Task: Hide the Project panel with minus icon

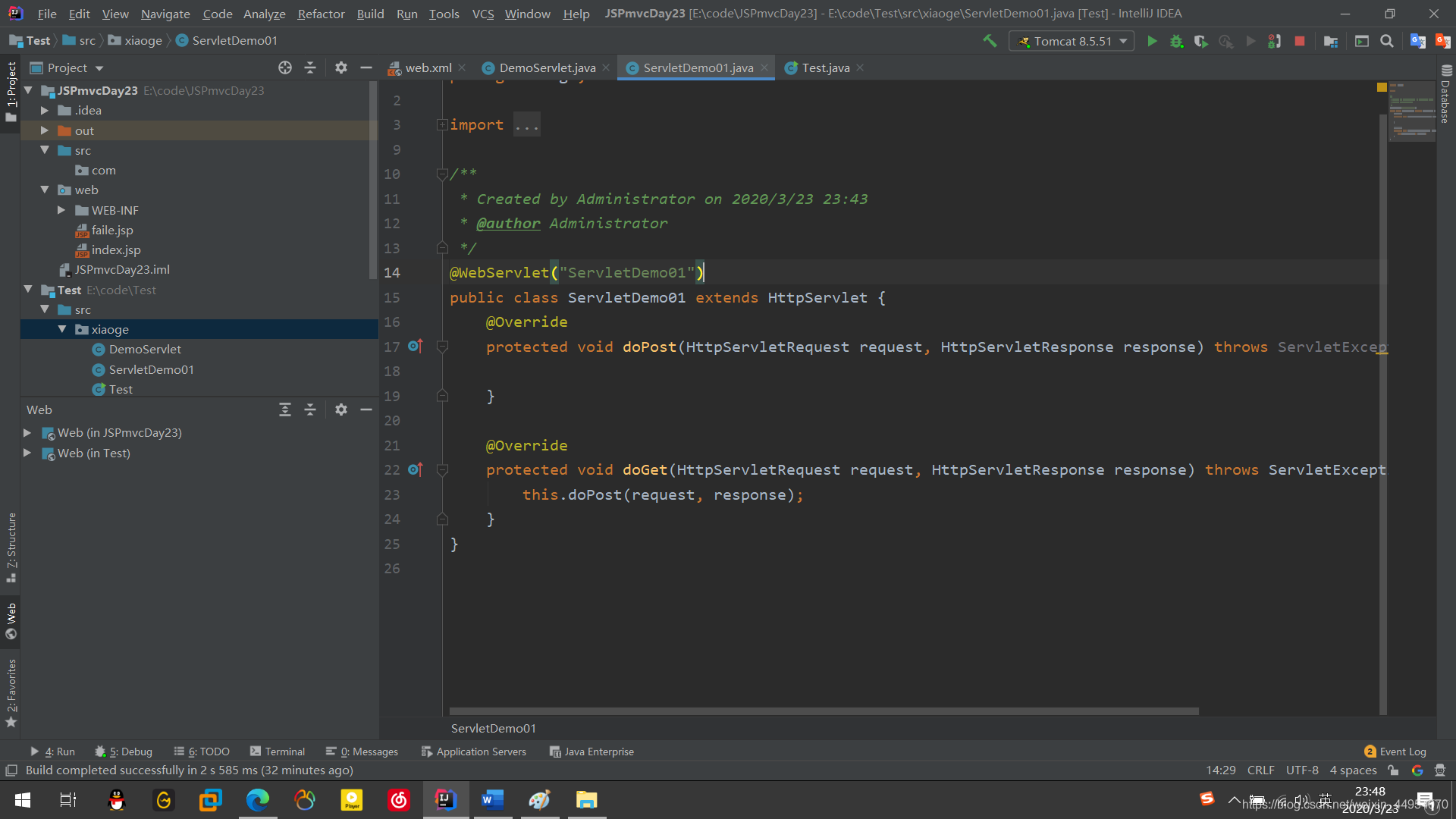Action: point(366,67)
